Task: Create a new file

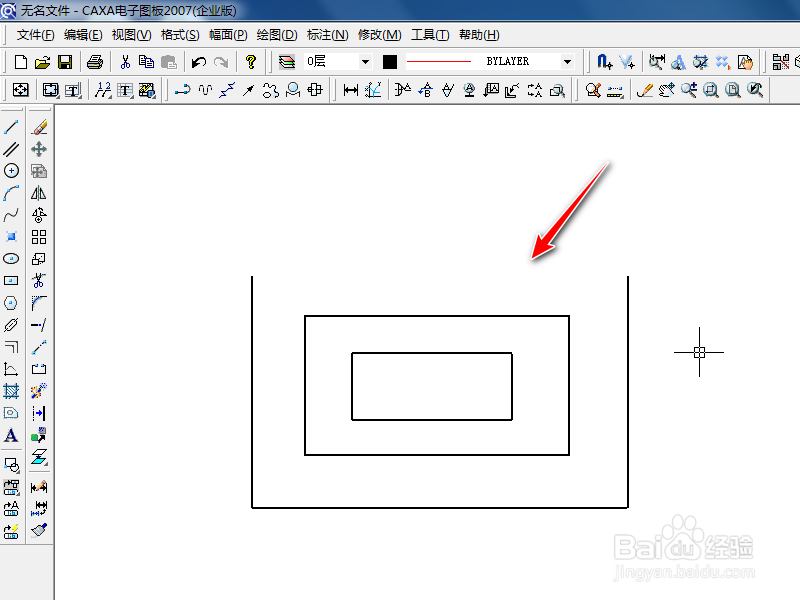Action: tap(21, 62)
